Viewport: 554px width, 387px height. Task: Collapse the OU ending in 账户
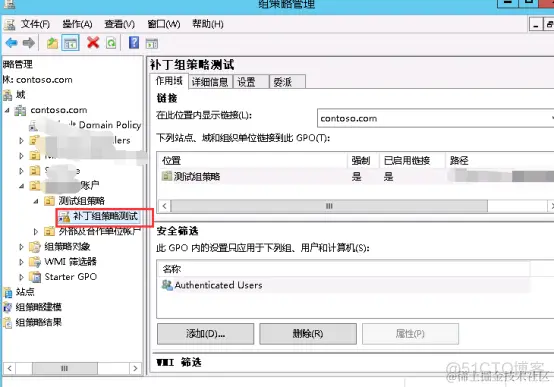22,186
